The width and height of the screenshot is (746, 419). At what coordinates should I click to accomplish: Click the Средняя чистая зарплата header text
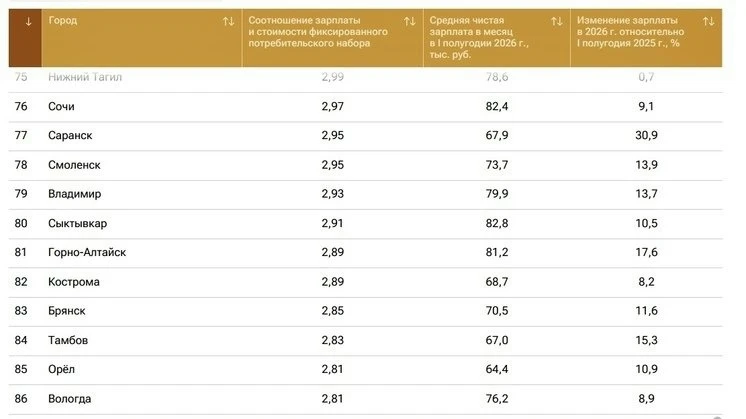point(479,37)
